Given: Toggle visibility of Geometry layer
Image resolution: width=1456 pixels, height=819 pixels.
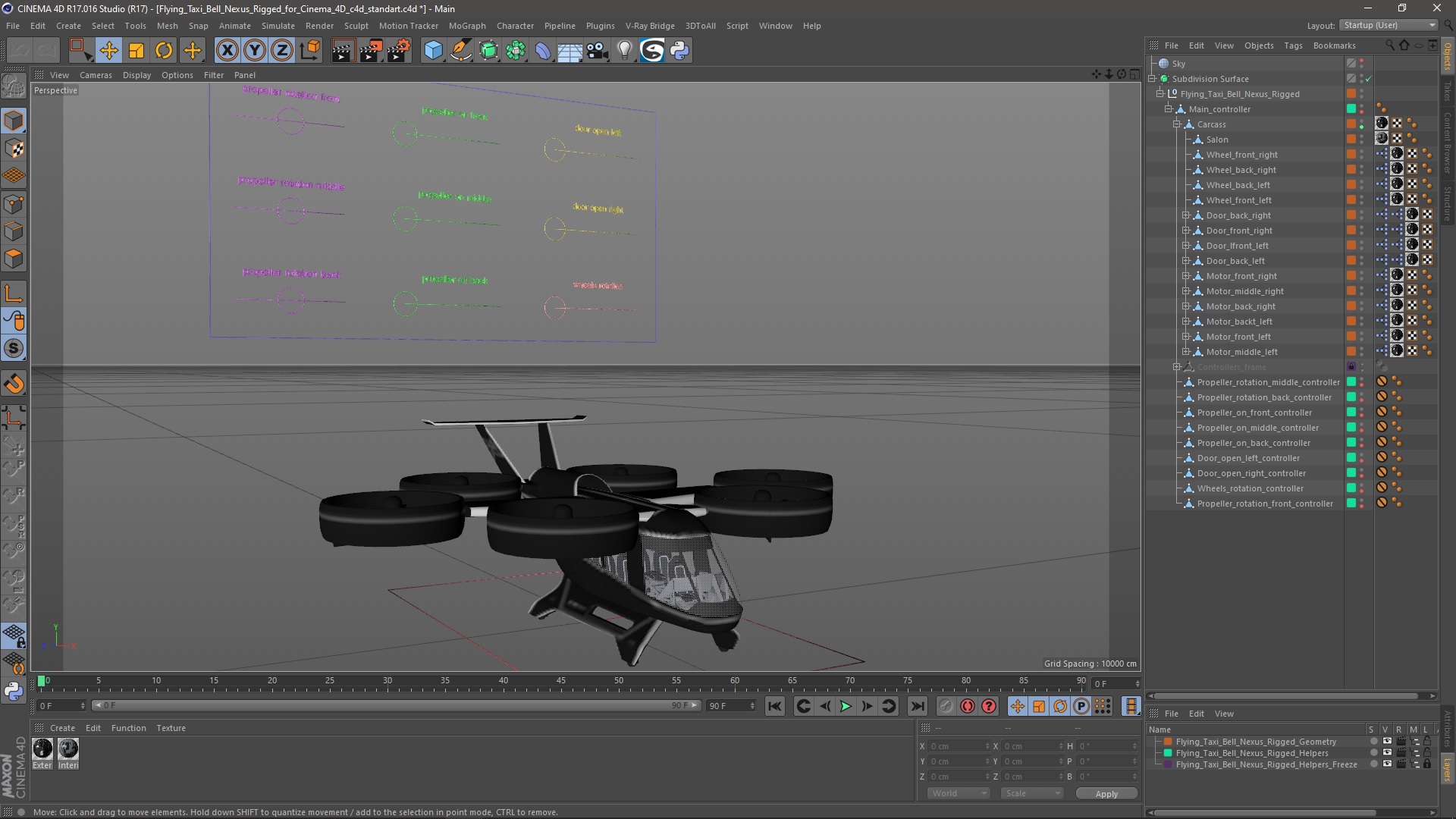Looking at the screenshot, I should coord(1387,742).
